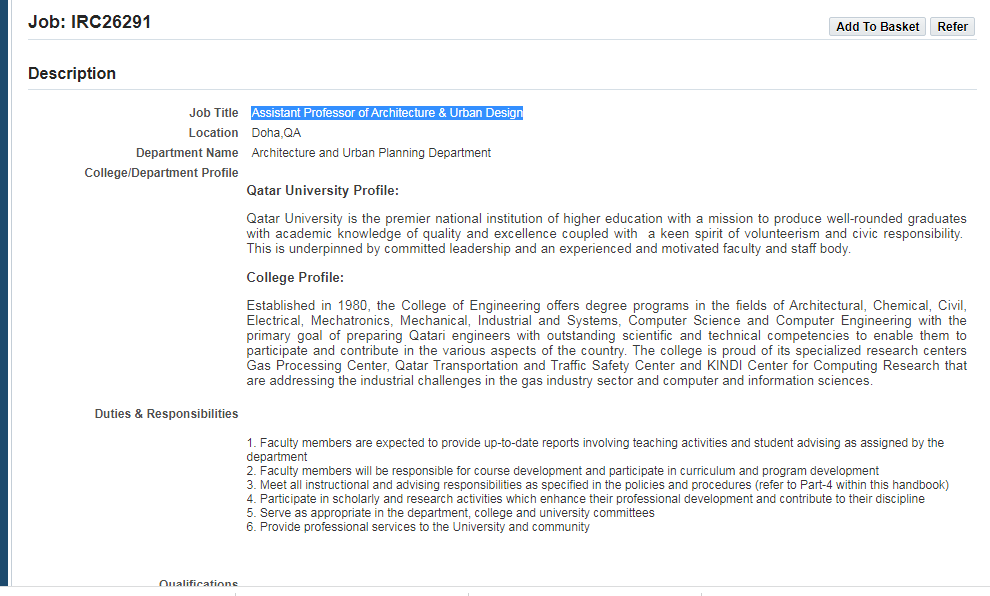Click the Job Title field label
990x596 pixels.
(x=213, y=113)
